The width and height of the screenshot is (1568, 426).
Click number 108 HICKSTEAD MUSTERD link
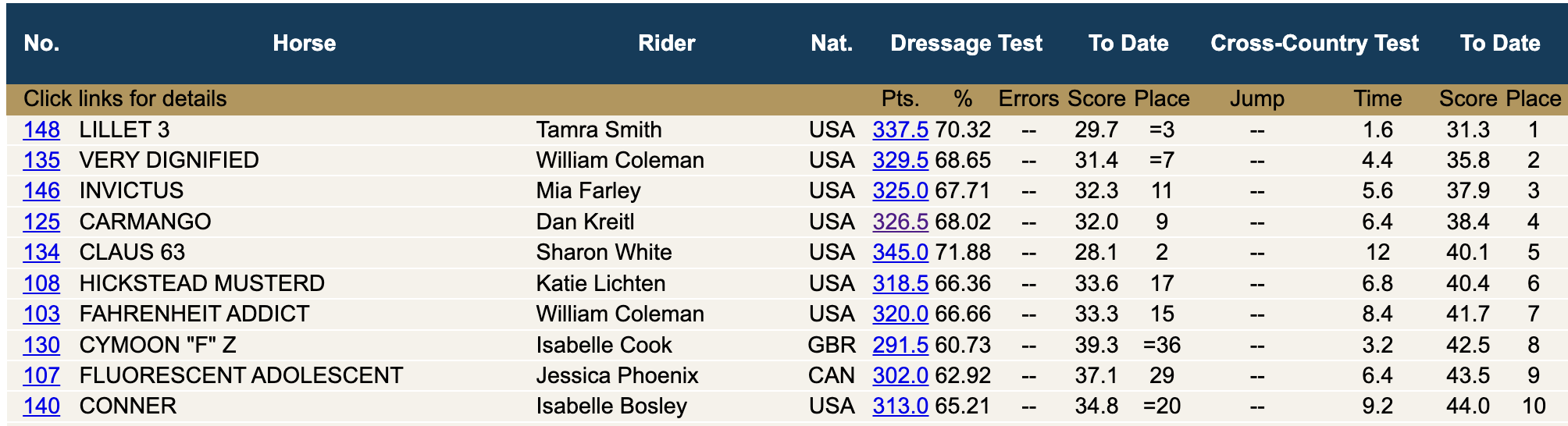tap(41, 283)
